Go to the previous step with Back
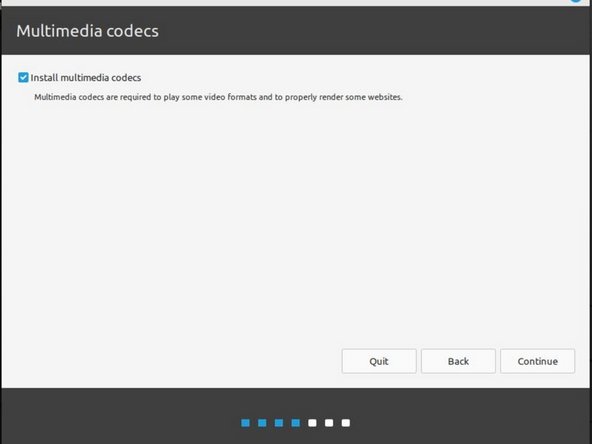 pyautogui.click(x=458, y=361)
